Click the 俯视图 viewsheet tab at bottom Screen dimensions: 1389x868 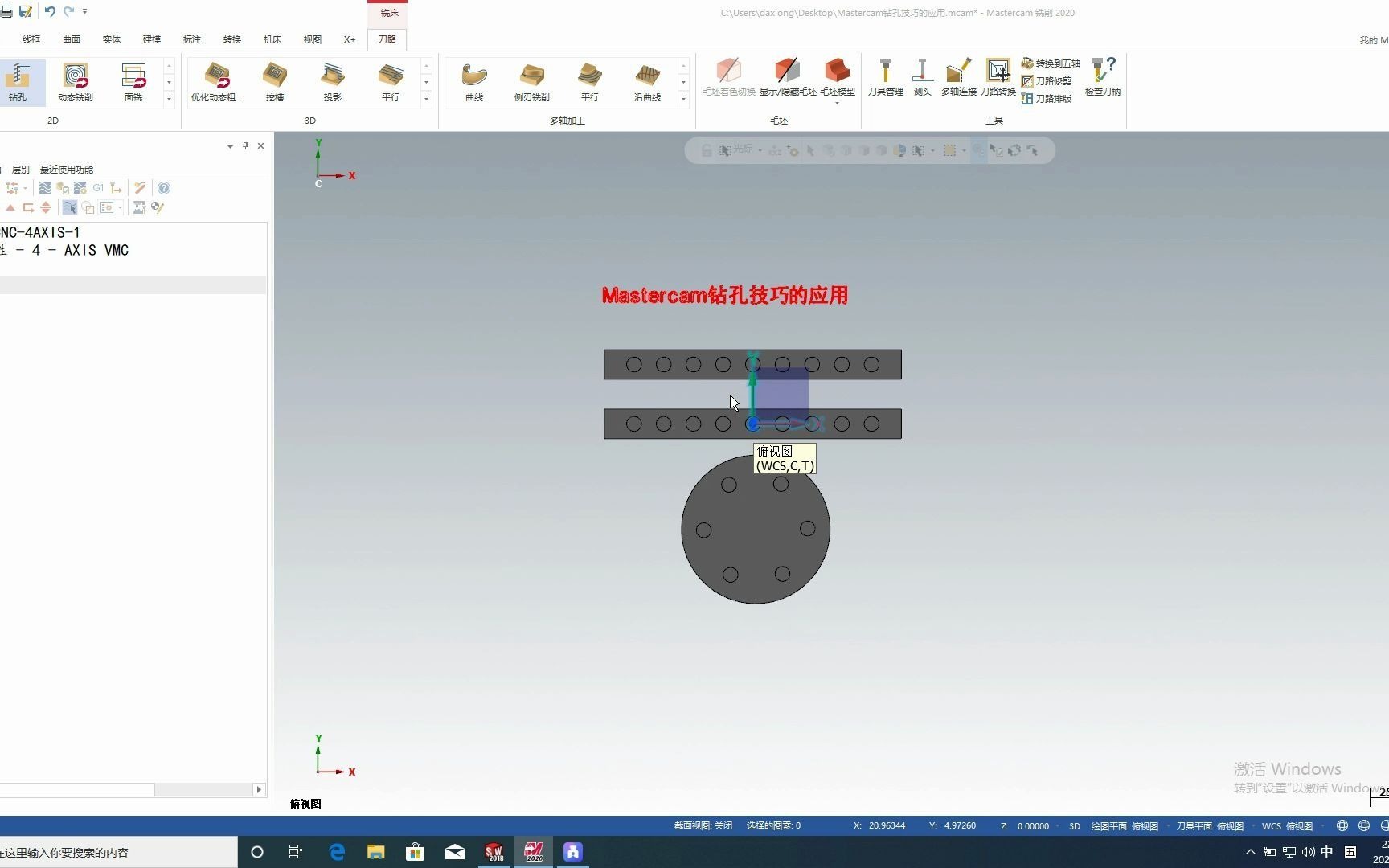(305, 804)
